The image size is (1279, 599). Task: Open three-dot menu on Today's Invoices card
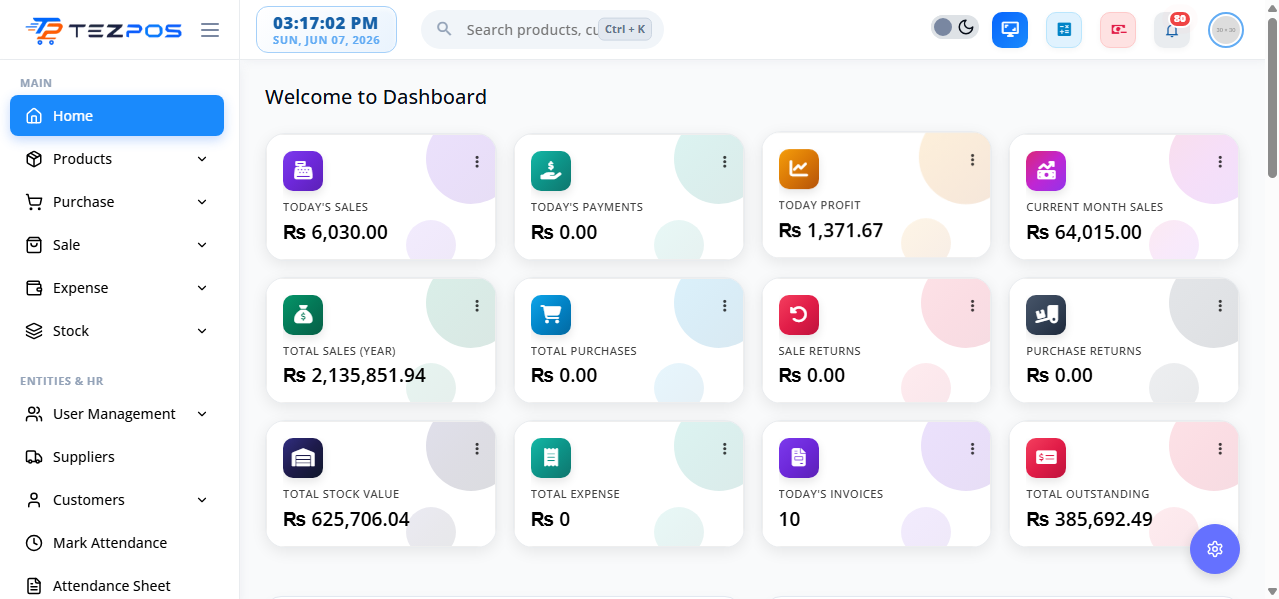[972, 449]
